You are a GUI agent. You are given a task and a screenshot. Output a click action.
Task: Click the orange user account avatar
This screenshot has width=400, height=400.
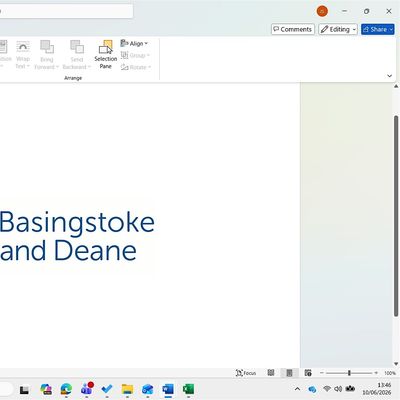pyautogui.click(x=322, y=11)
